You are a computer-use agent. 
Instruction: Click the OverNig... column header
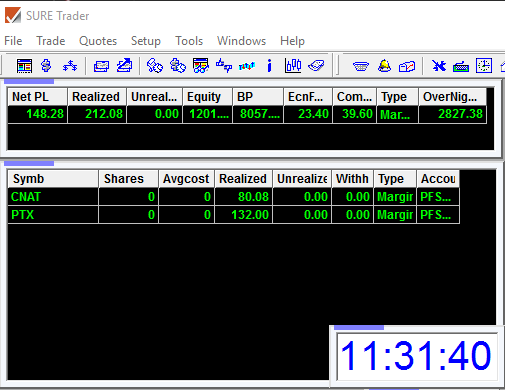coord(452,97)
